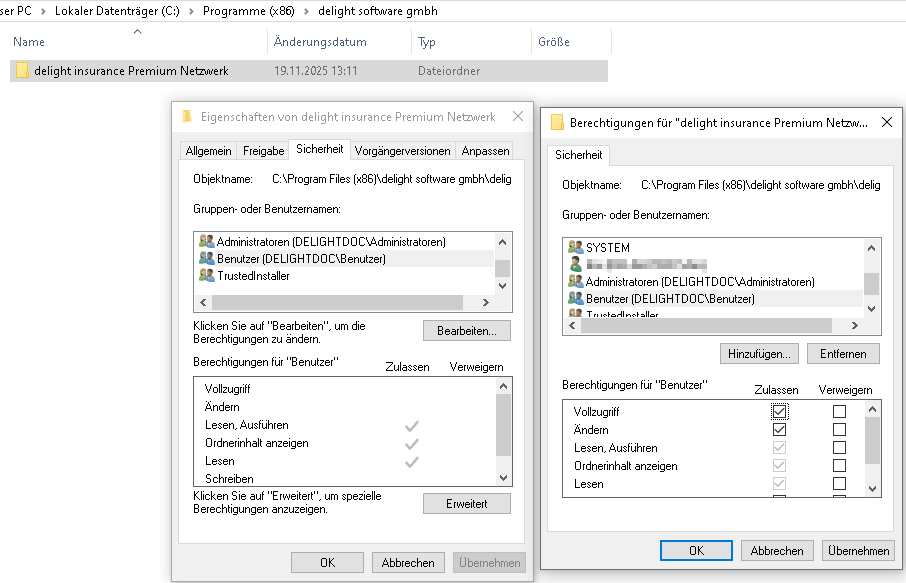
Task: Click the Entfernen button to remove user
Action: tap(842, 354)
